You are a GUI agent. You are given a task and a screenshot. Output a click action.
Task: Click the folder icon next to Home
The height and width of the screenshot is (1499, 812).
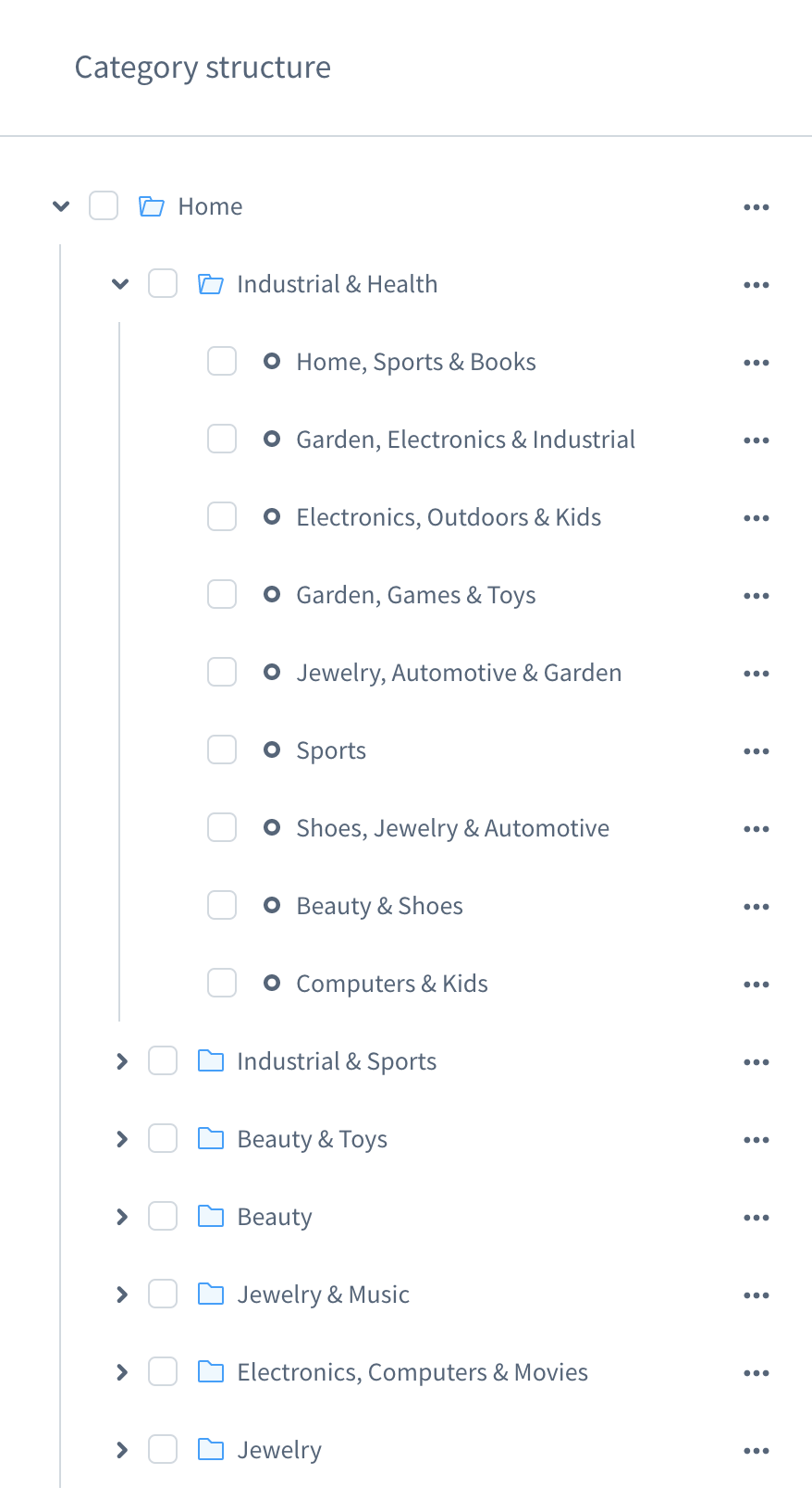150,205
